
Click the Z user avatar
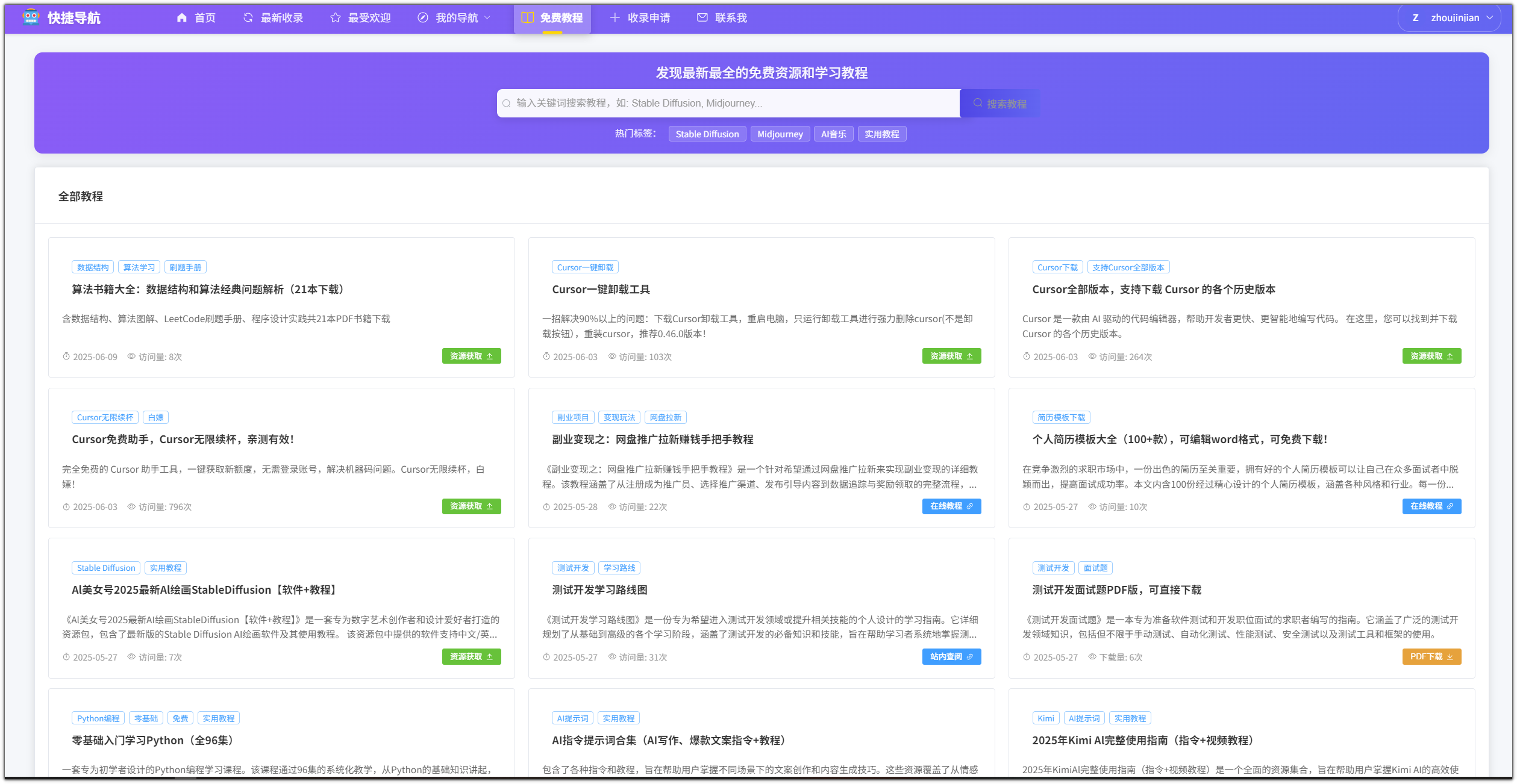pos(1415,18)
